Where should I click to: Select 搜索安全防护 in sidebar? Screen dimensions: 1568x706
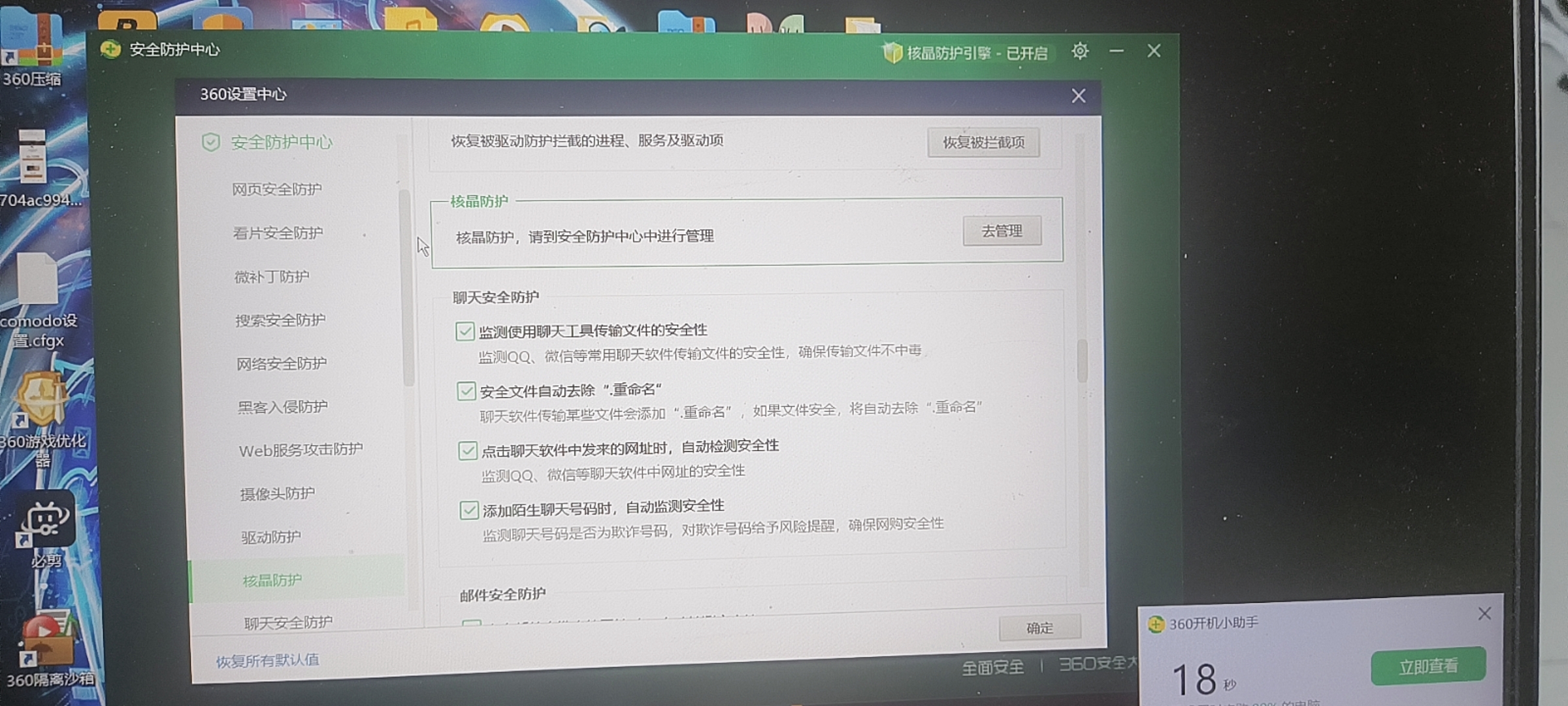point(280,320)
